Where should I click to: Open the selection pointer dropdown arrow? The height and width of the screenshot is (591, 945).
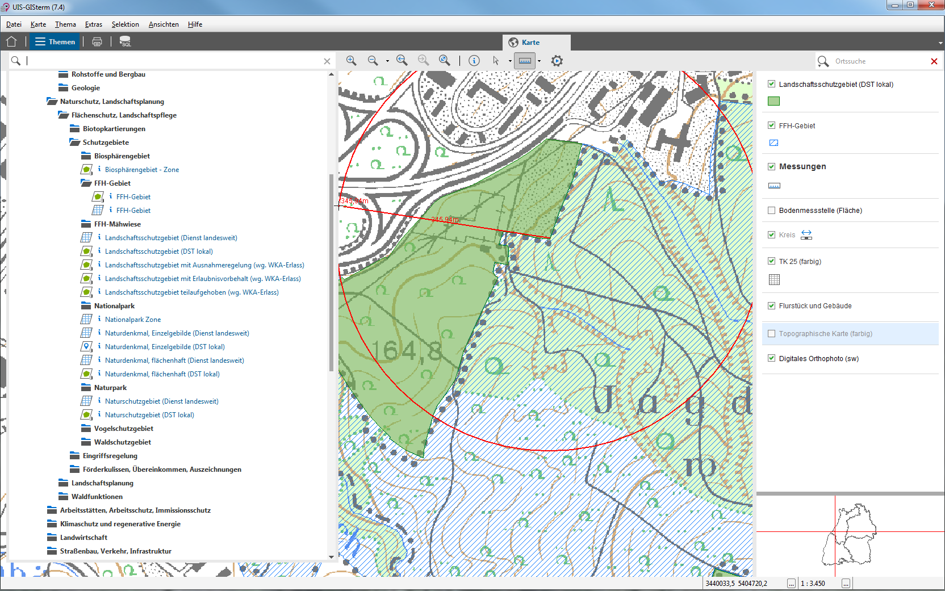coord(510,61)
